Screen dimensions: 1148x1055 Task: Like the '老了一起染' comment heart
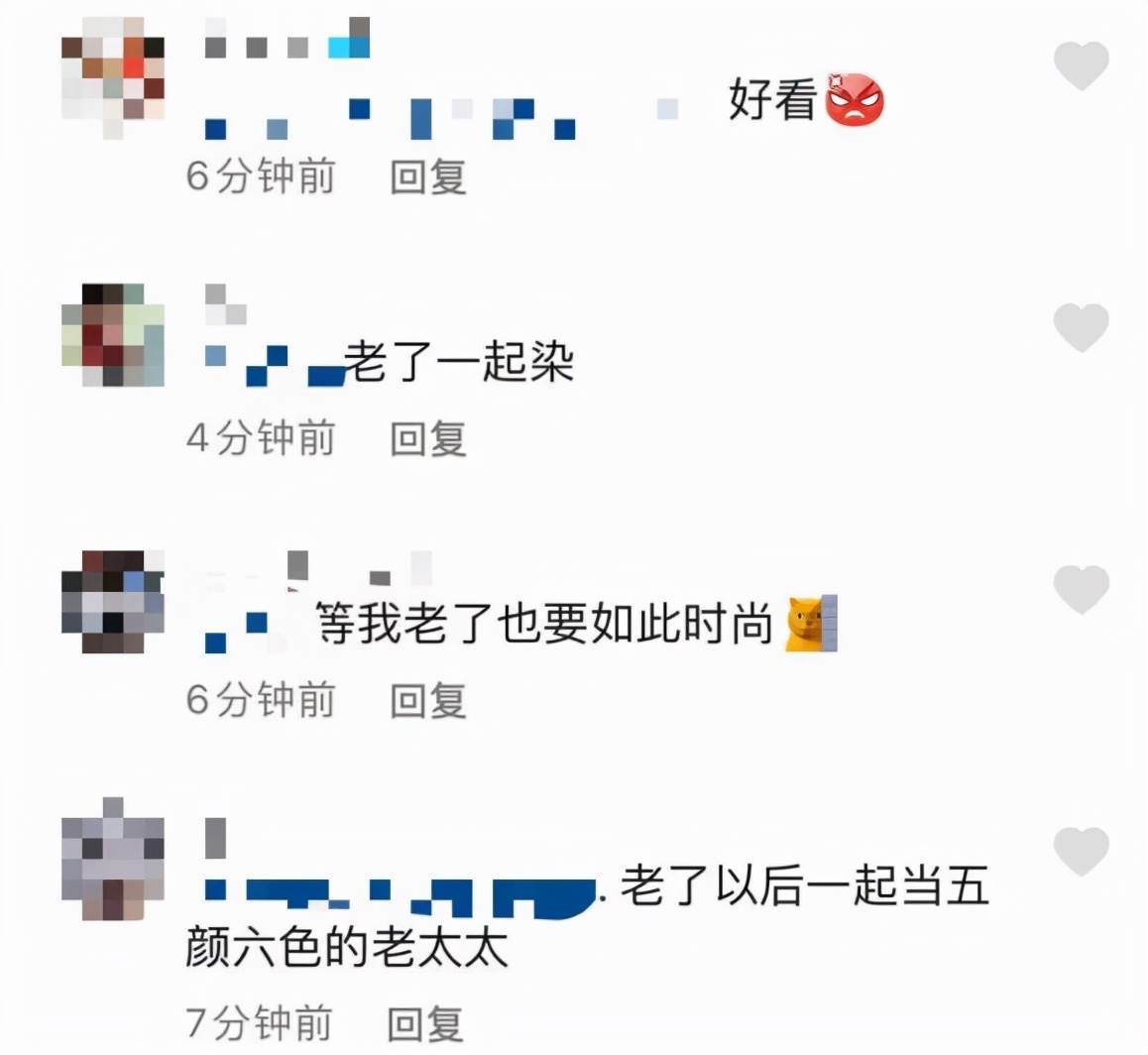pyautogui.click(x=1082, y=327)
